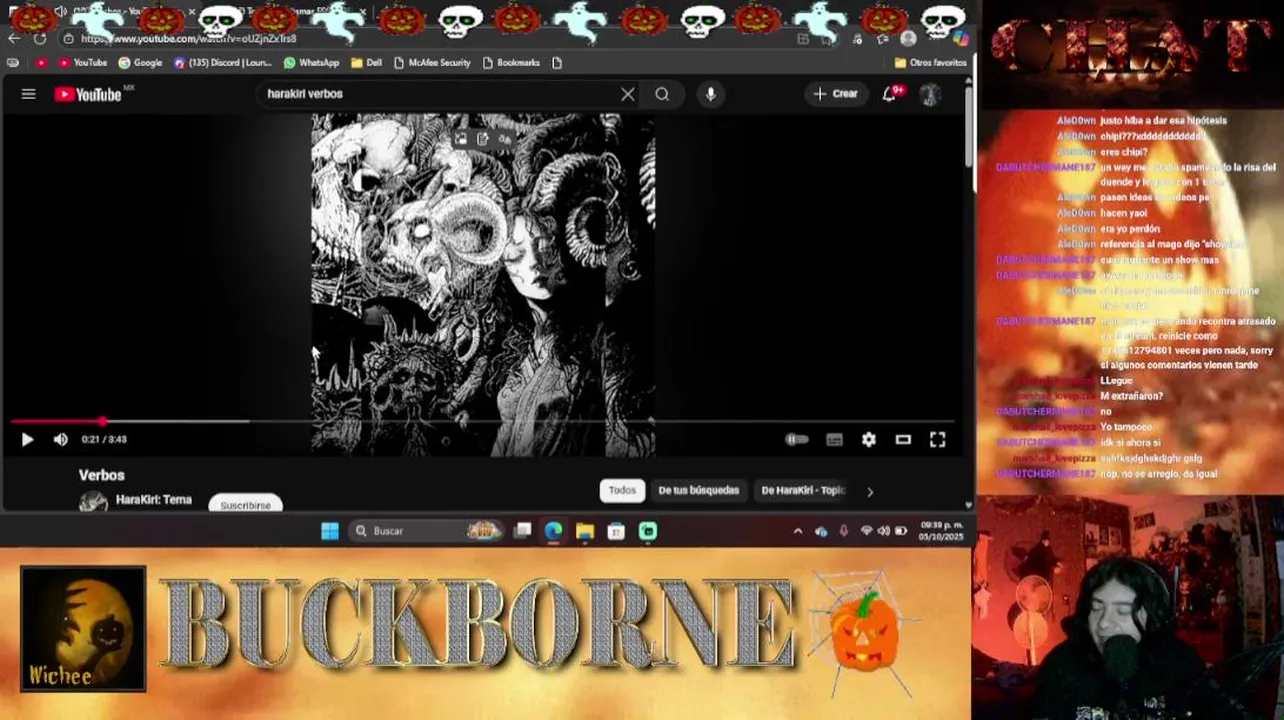Toggle video subtitles

[x=834, y=439]
